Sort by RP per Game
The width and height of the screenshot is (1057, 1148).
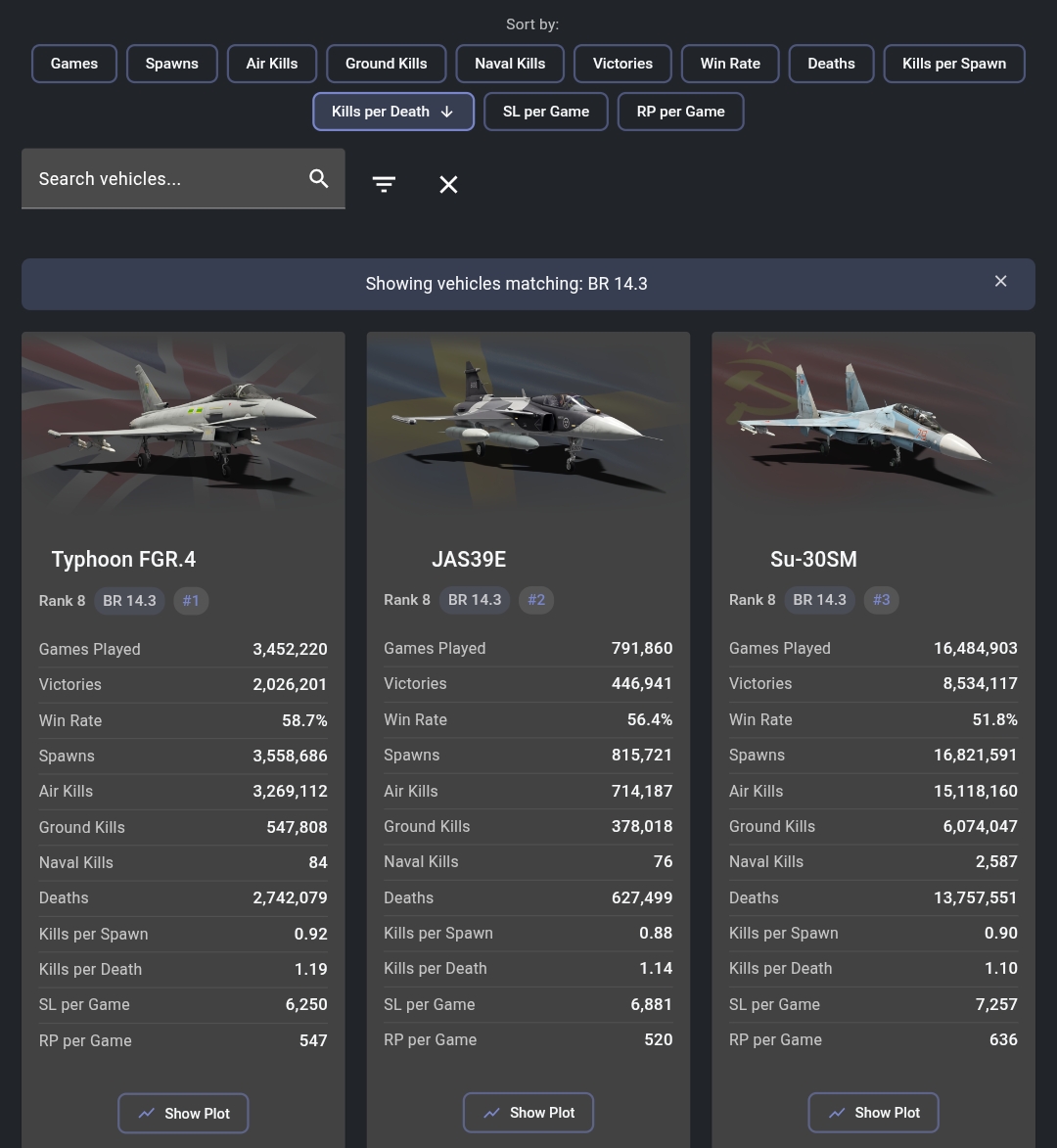tap(680, 112)
